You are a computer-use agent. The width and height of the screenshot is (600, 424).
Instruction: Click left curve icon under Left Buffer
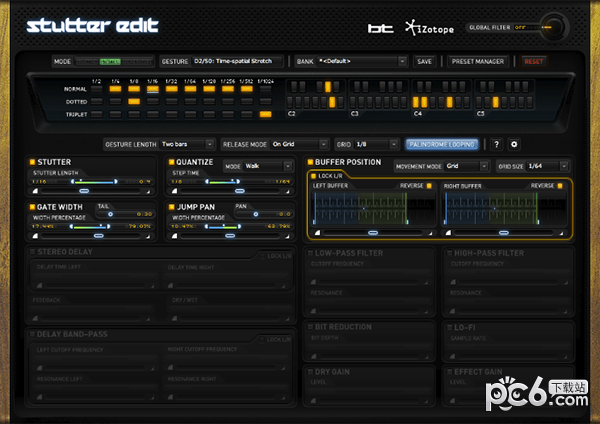(317, 232)
